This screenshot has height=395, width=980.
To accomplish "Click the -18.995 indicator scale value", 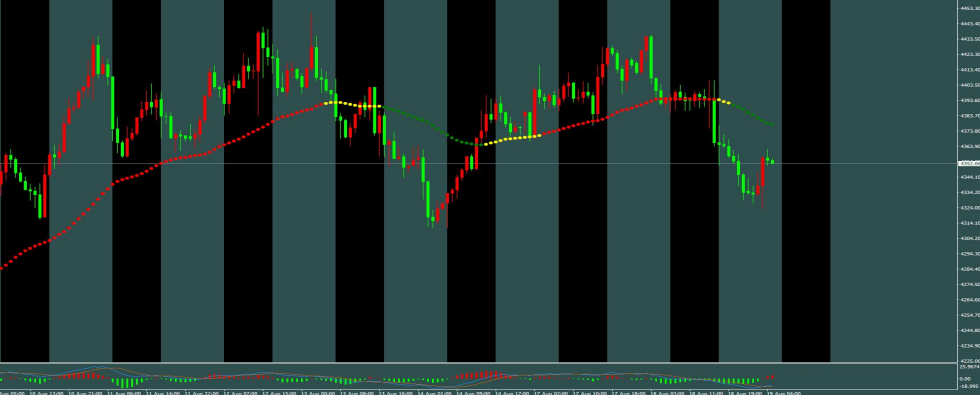I will [969, 387].
